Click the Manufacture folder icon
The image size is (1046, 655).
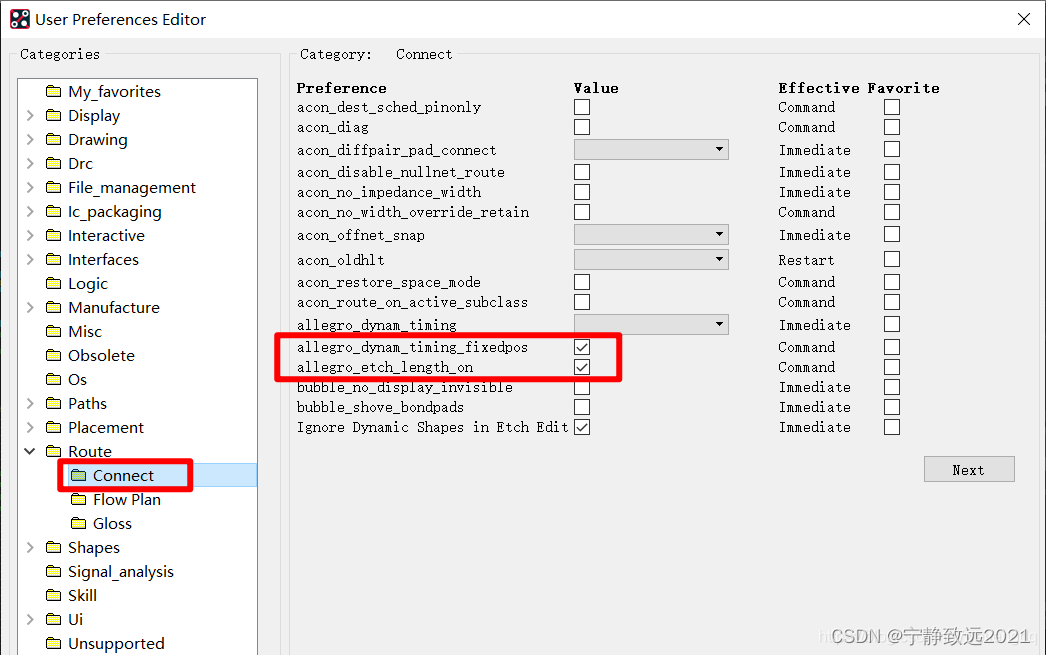click(53, 307)
